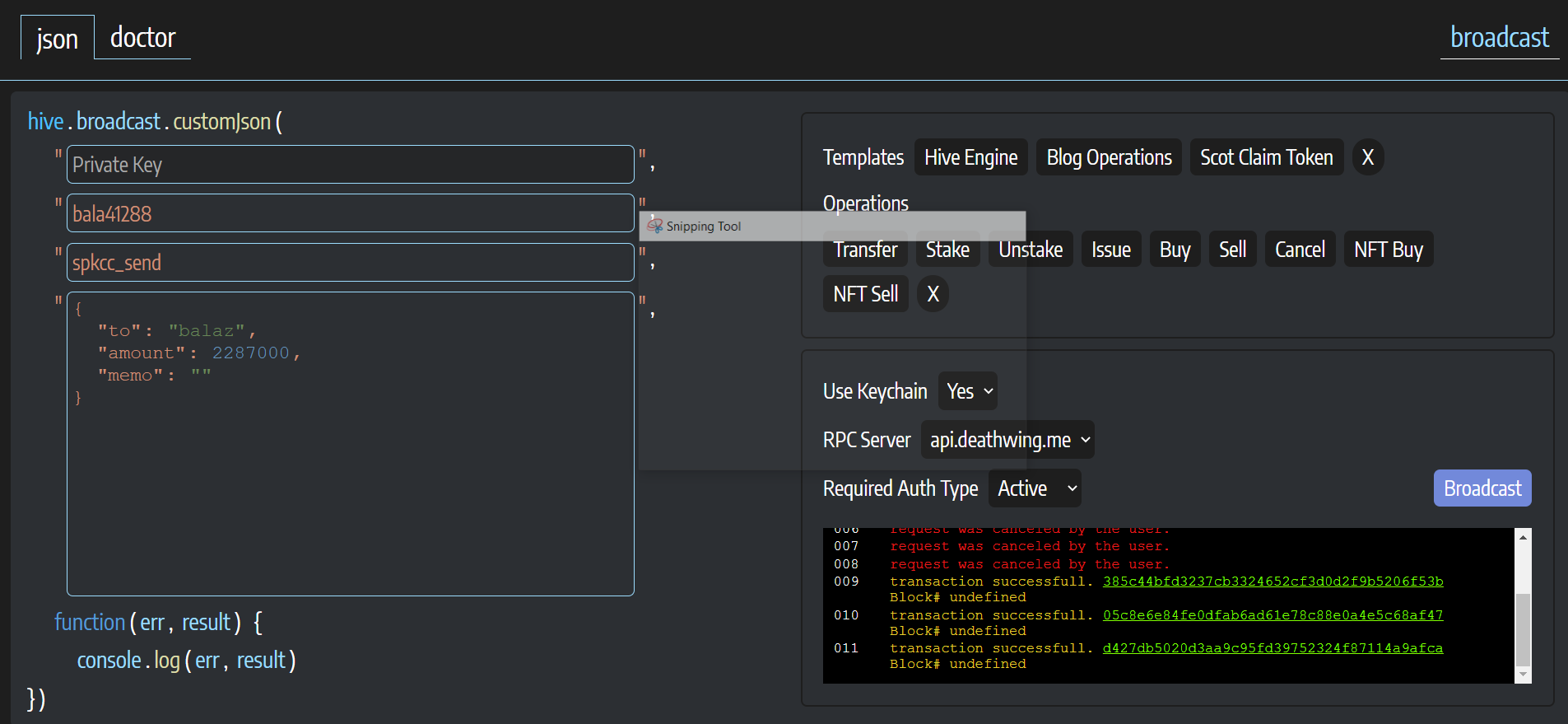Screen dimensions: 1568x724
Task: Pick the NFT Sell operation
Action: [865, 294]
